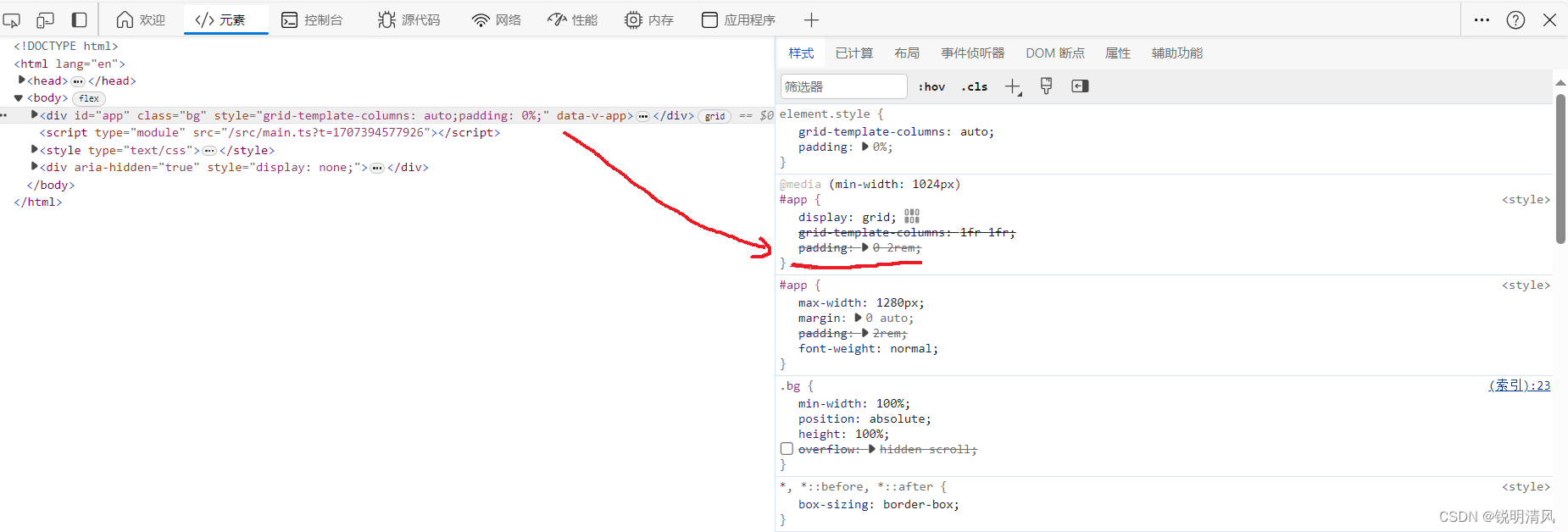
Task: Expand the struck padding 0 2rem triangle
Action: point(865,247)
